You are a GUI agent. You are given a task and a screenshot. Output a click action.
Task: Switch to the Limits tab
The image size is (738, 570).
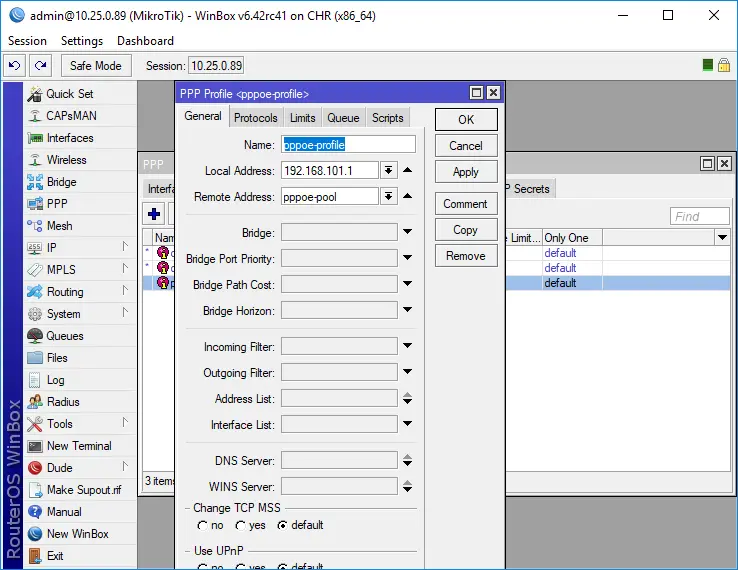(x=302, y=118)
